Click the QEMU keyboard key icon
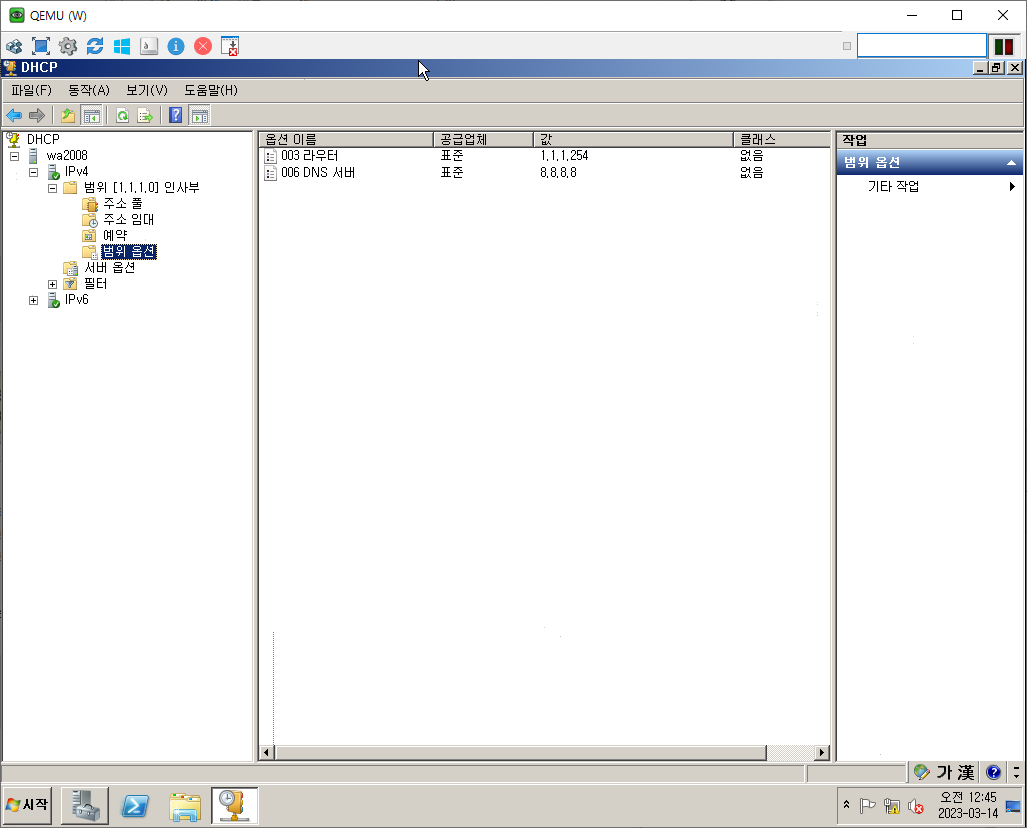 [x=149, y=46]
